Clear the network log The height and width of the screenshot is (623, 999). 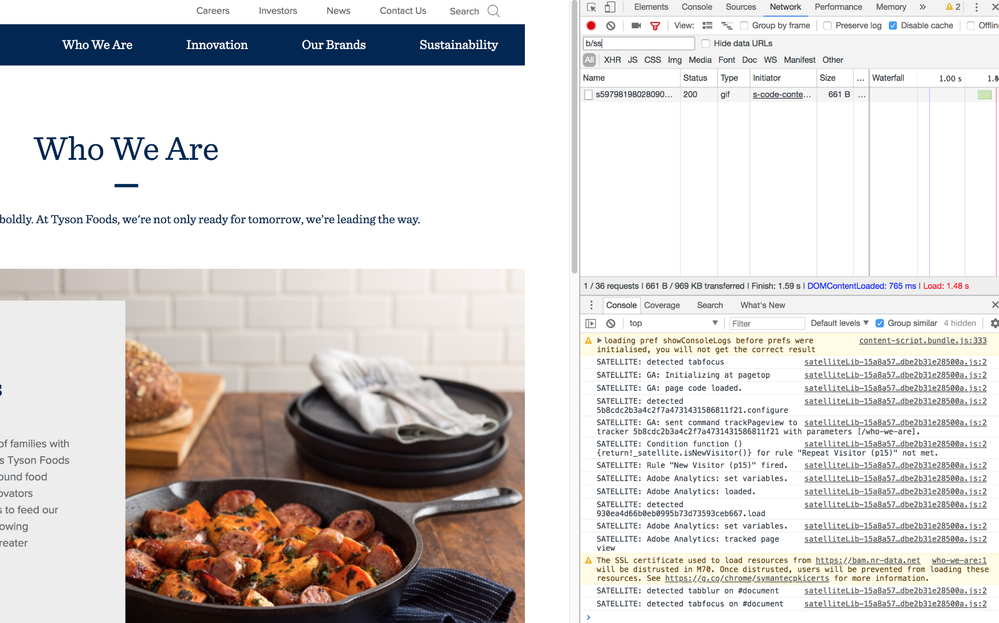(x=610, y=26)
